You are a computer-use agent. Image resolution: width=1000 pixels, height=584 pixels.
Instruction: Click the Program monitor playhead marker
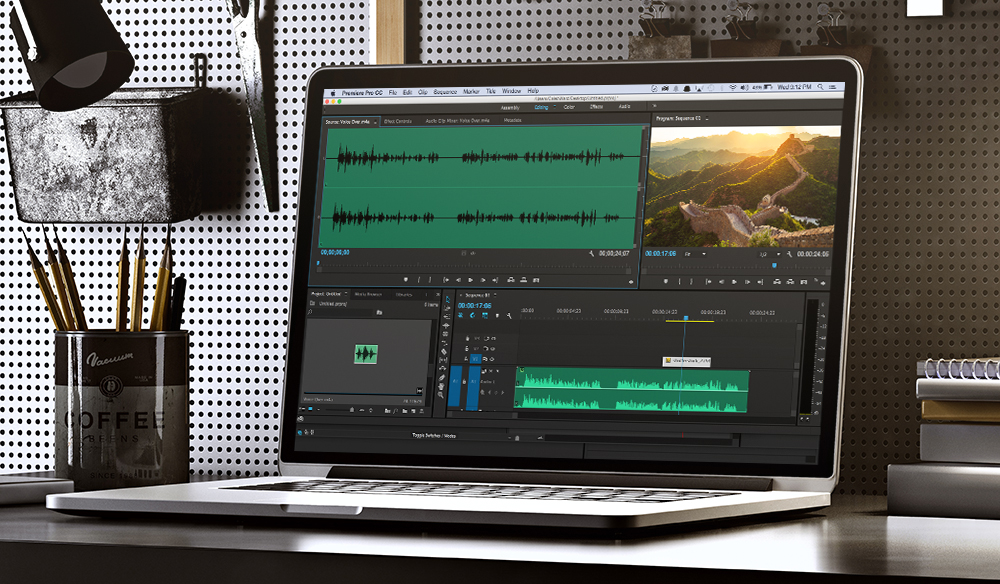pos(774,265)
